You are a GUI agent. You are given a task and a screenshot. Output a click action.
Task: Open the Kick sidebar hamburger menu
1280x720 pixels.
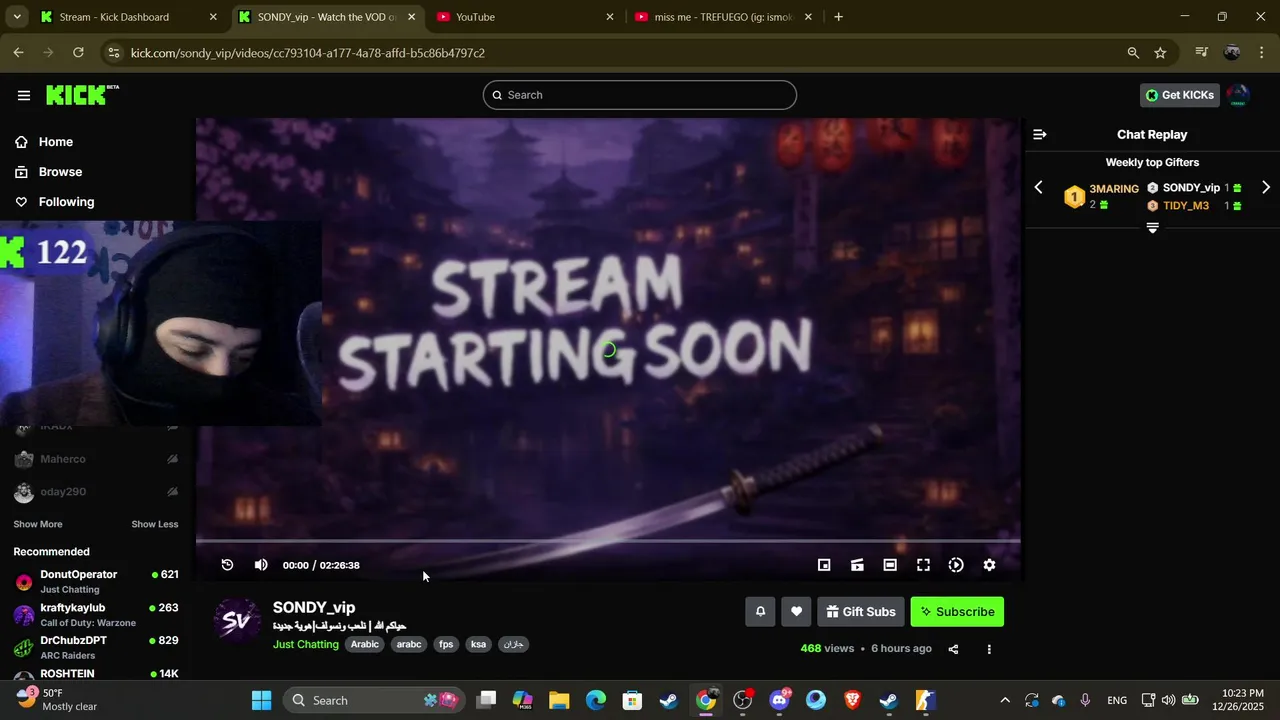(x=24, y=95)
